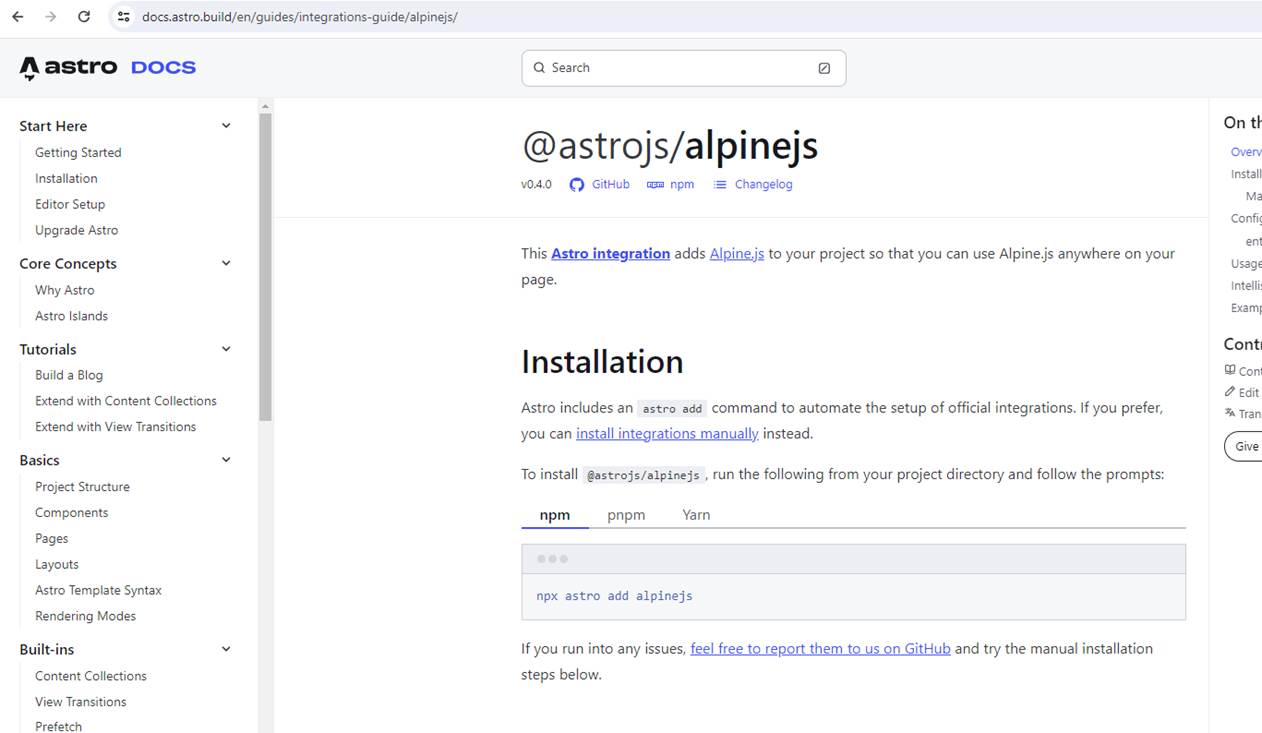1262x733 pixels.
Task: Collapse the Tutorials section chevron
Action: pyautogui.click(x=226, y=349)
